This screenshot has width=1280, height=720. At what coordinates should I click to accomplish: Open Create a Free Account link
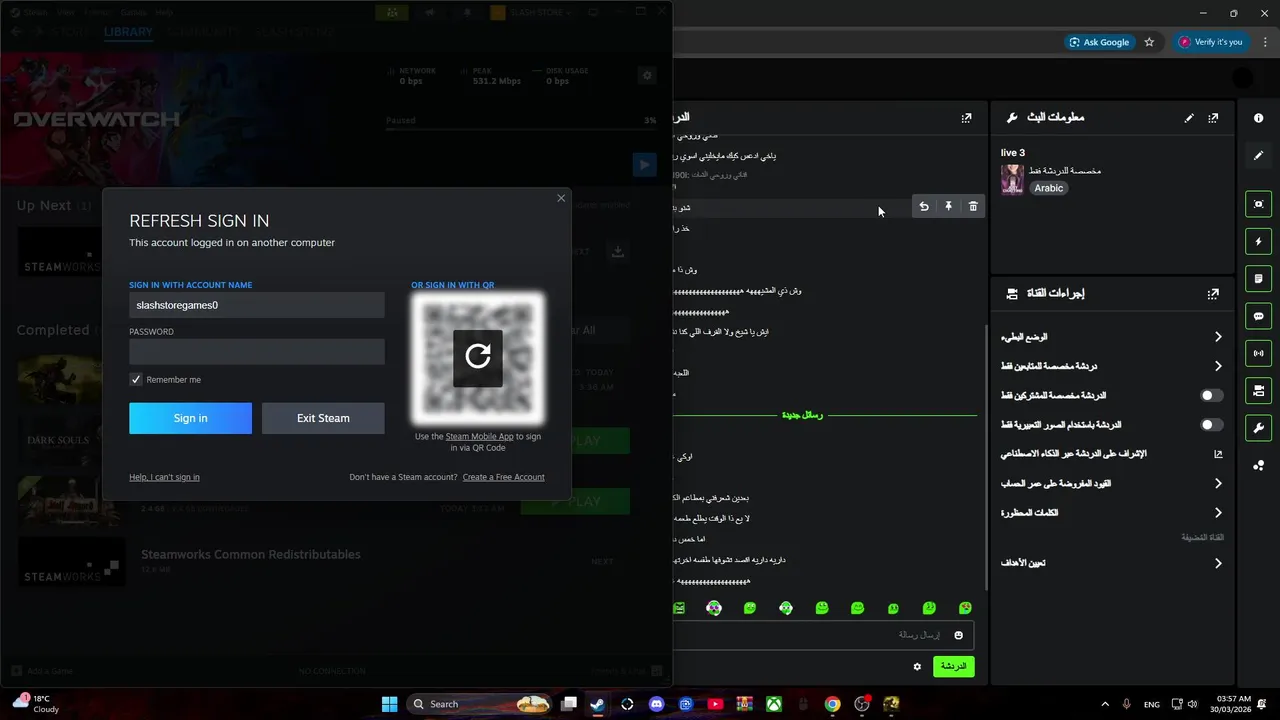pyautogui.click(x=503, y=477)
